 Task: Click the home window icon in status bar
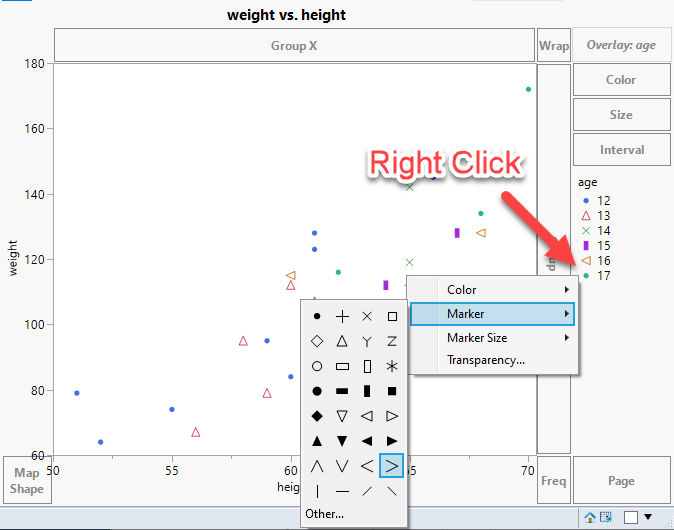coord(590,517)
